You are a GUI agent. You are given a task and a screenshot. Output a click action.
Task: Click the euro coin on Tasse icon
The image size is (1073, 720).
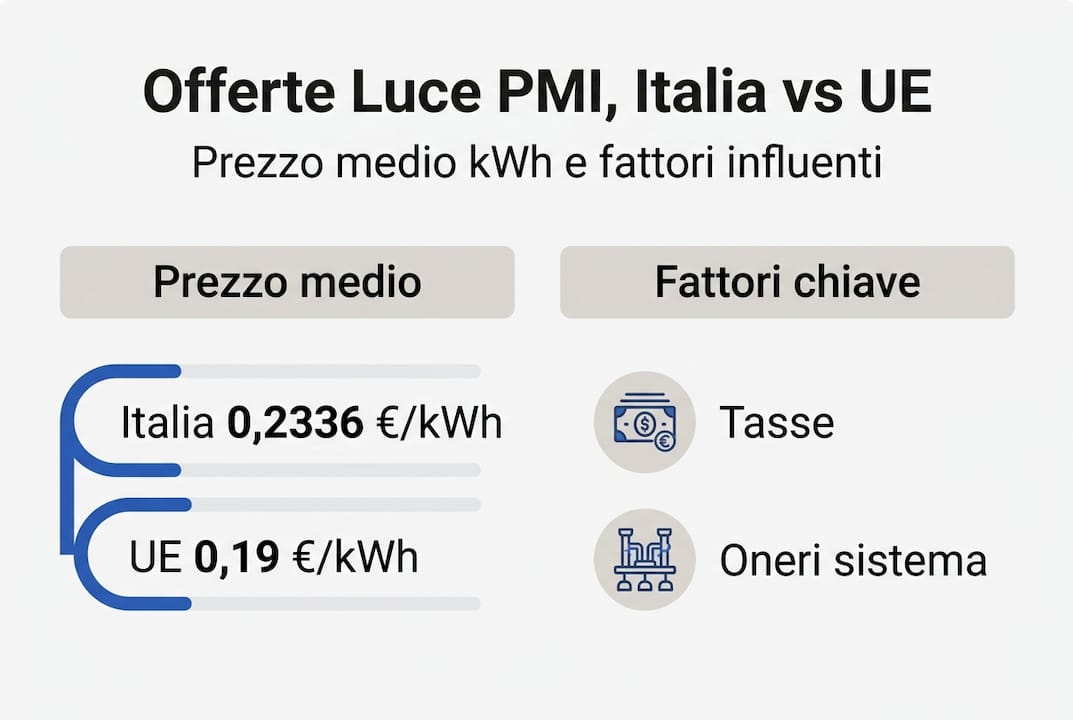pyautogui.click(x=659, y=440)
